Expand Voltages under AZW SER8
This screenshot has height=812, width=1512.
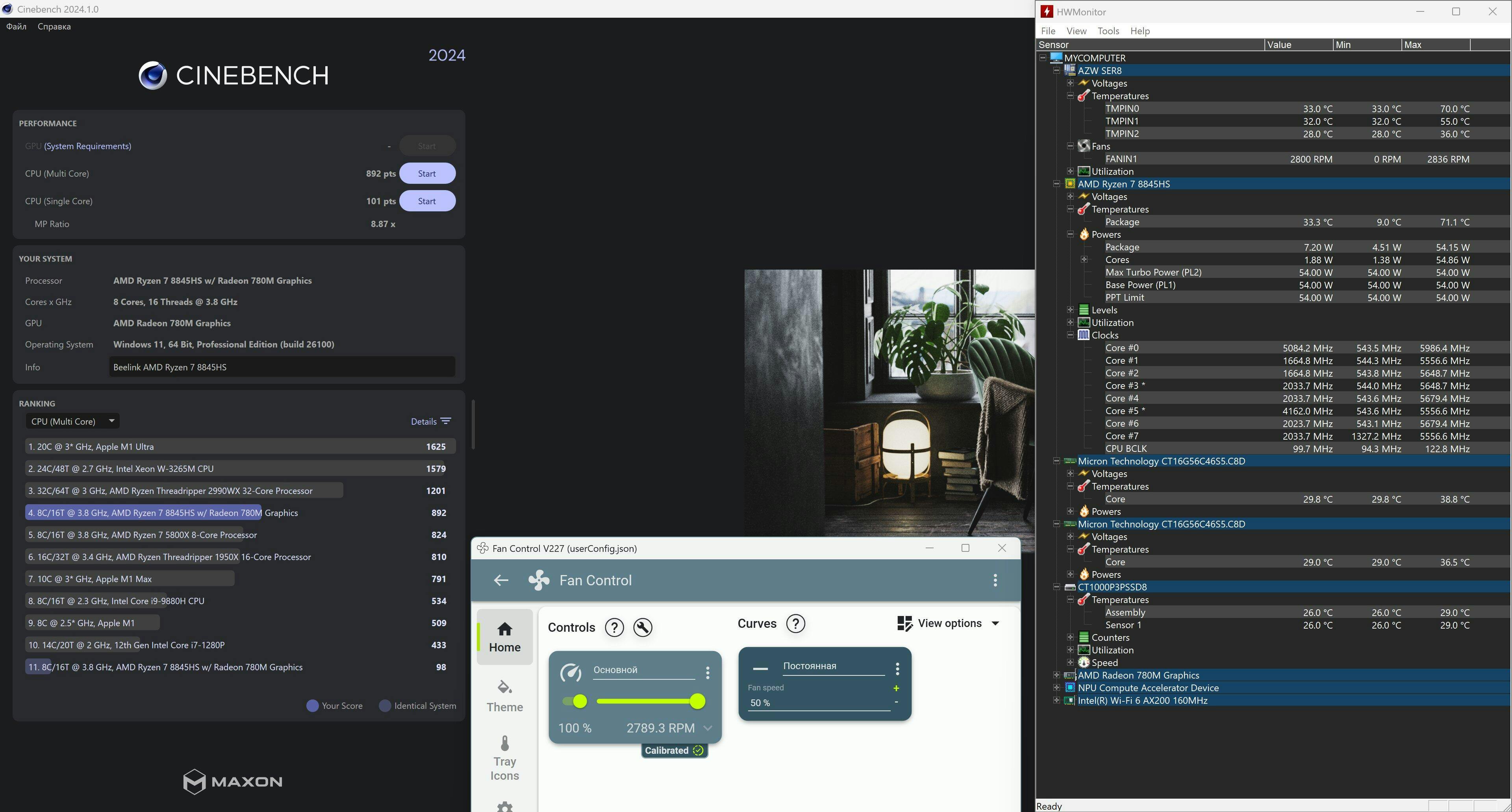pyautogui.click(x=1070, y=83)
